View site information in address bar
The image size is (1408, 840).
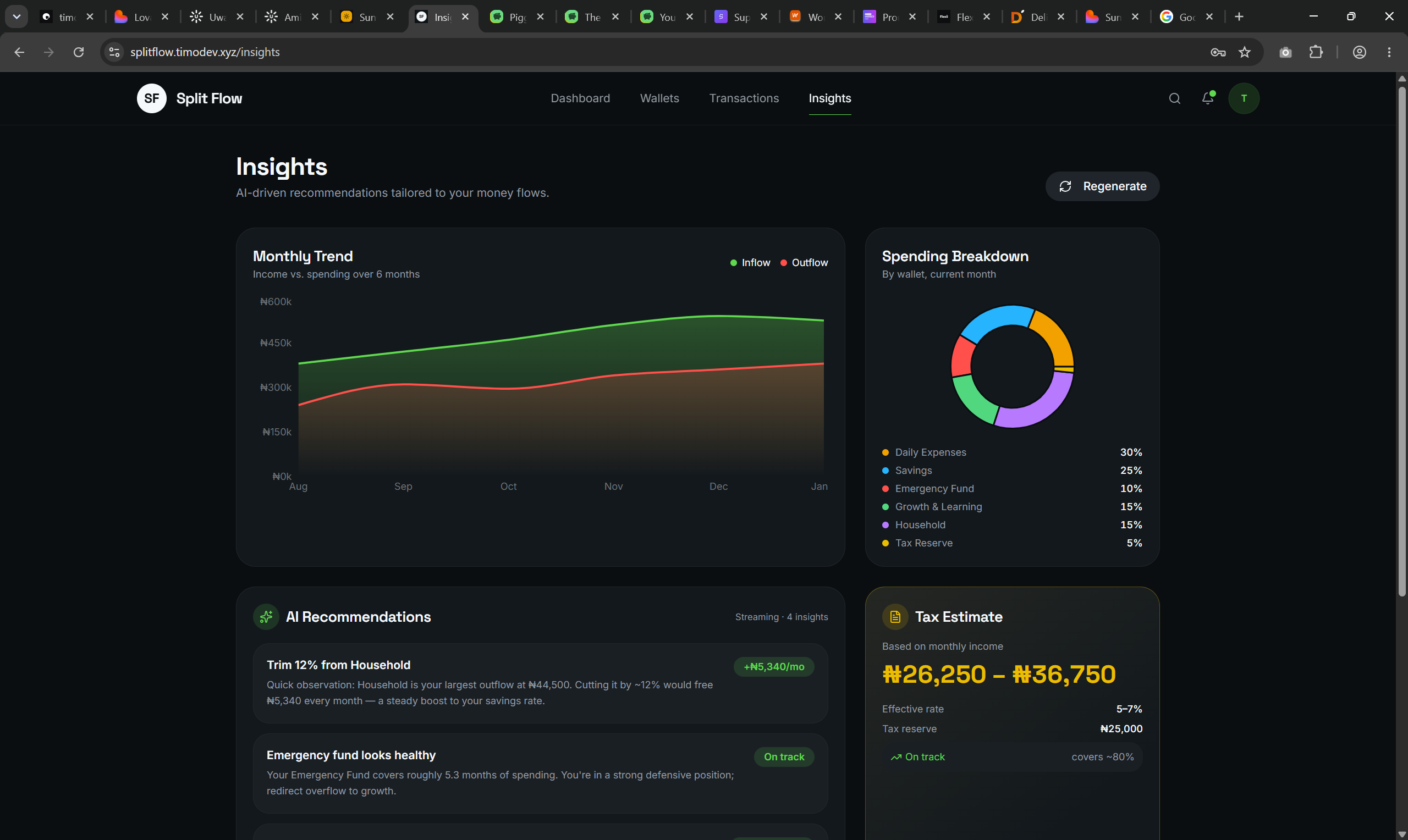[x=114, y=52]
